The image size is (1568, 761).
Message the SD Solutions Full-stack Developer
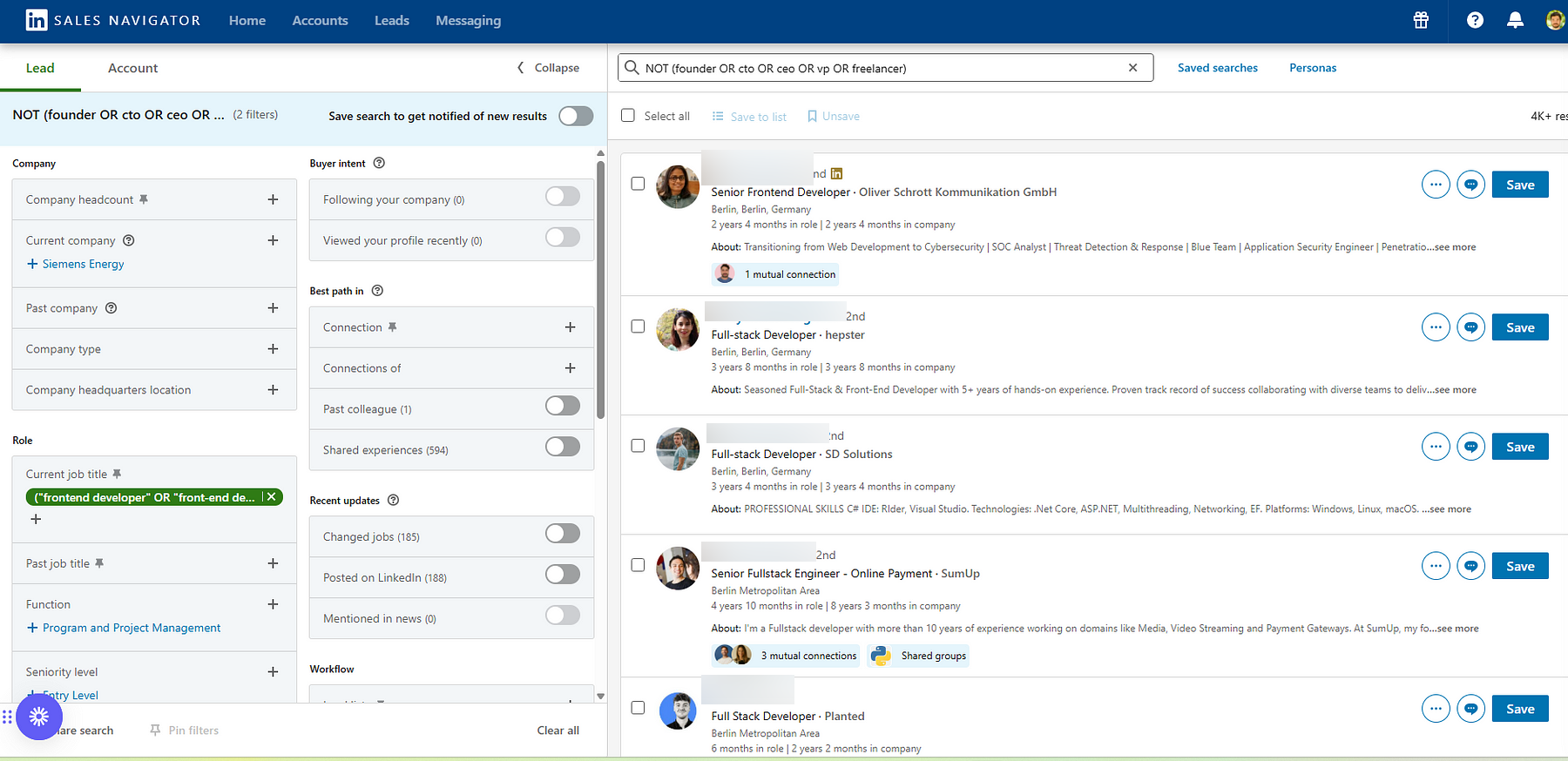tap(1471, 447)
